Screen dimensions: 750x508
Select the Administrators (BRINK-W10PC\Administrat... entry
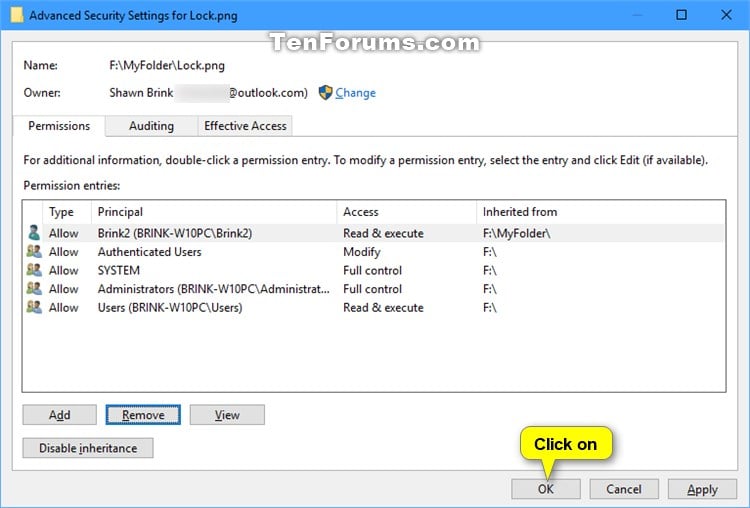tap(213, 289)
